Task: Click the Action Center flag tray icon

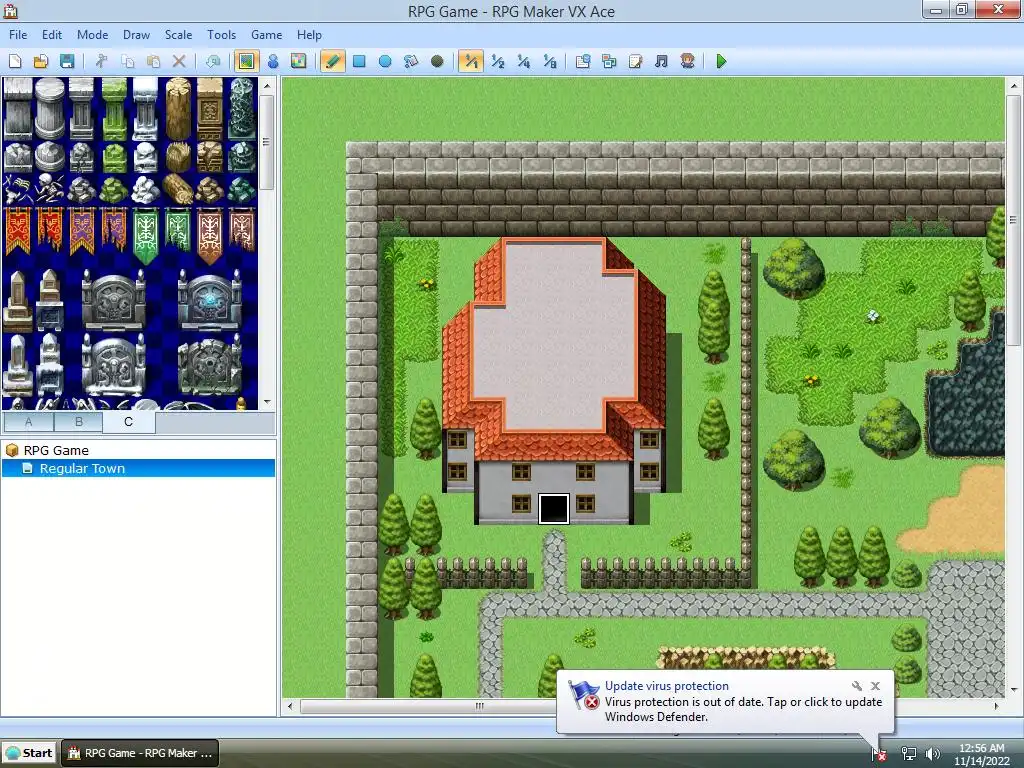Action: (x=879, y=754)
